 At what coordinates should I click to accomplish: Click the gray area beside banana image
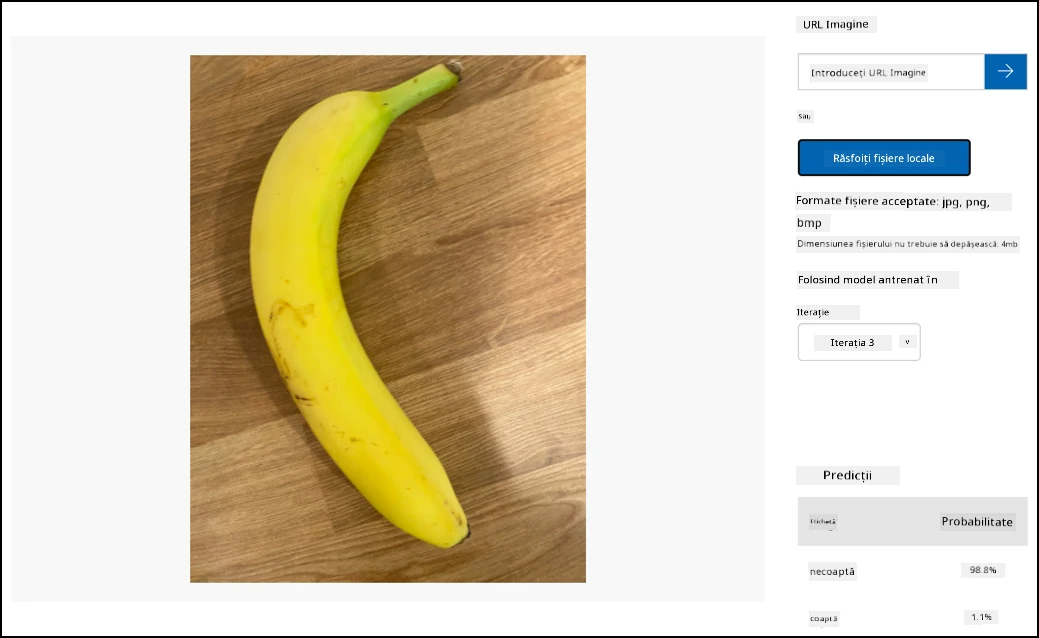click(x=676, y=319)
